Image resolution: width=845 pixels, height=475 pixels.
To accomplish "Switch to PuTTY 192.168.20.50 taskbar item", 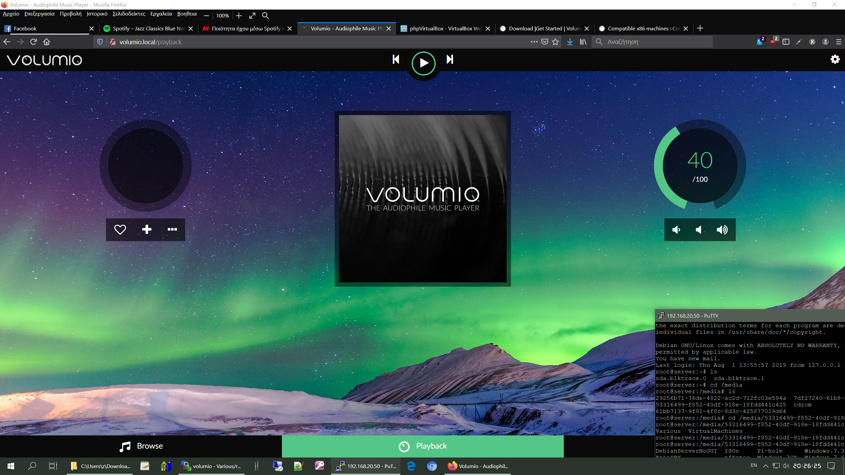I will point(366,466).
